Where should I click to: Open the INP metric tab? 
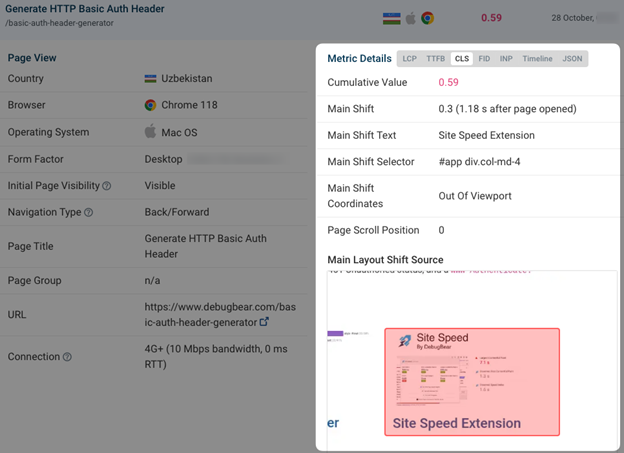click(506, 59)
